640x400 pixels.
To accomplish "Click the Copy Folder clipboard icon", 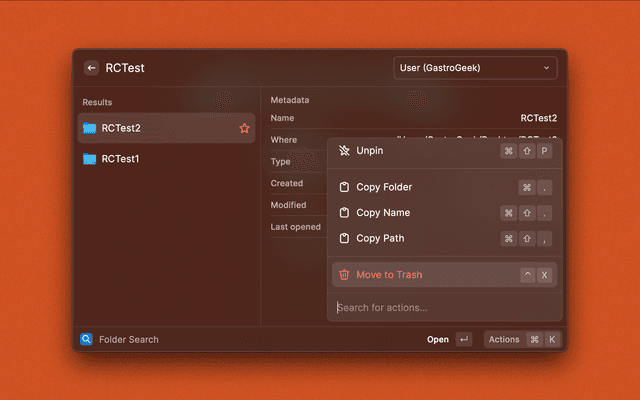I will pos(344,187).
